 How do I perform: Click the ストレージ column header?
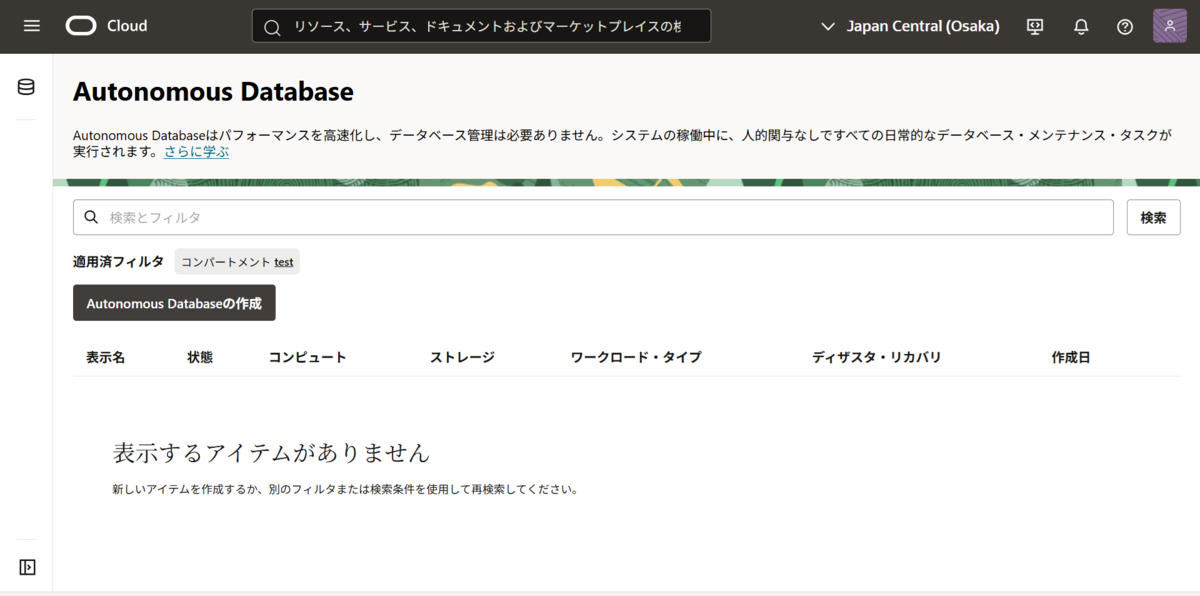(462, 357)
